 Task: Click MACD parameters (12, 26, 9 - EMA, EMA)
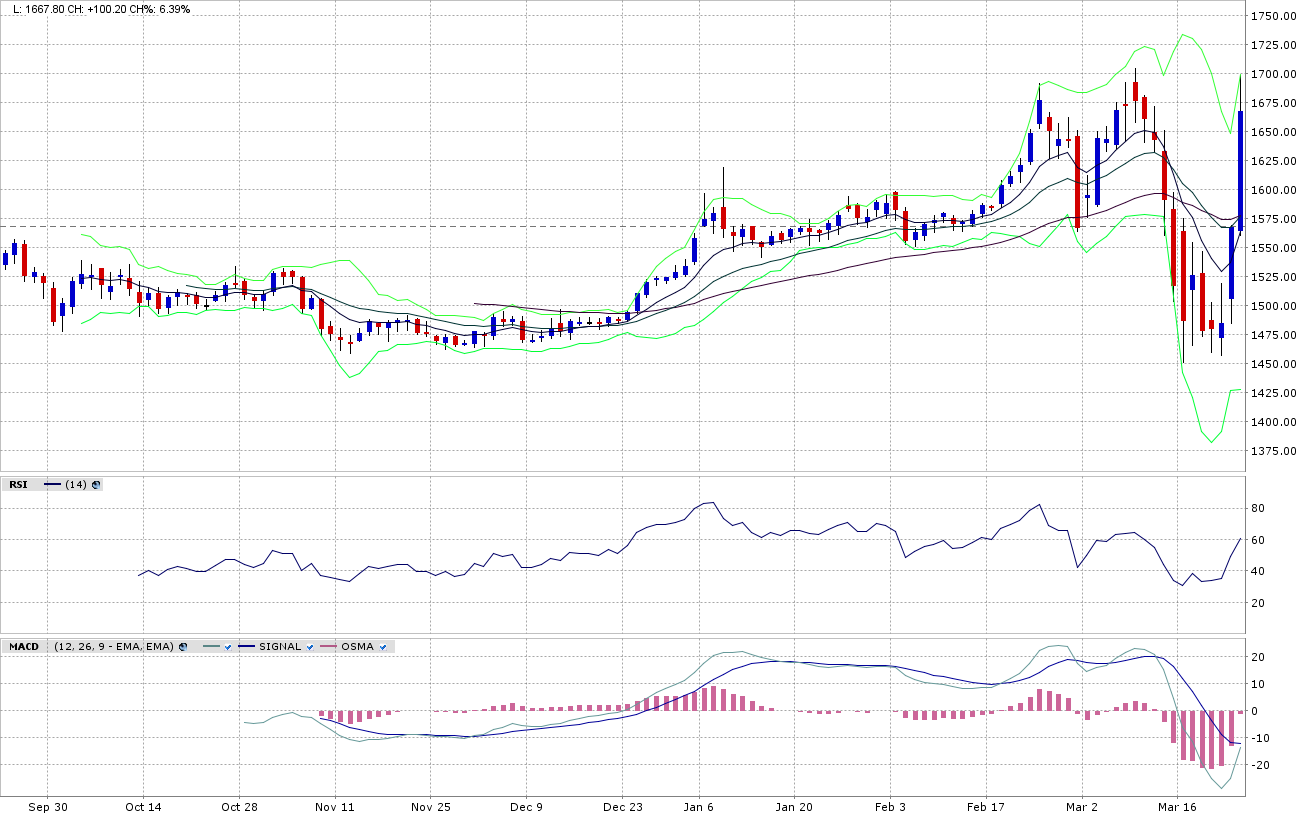point(114,647)
